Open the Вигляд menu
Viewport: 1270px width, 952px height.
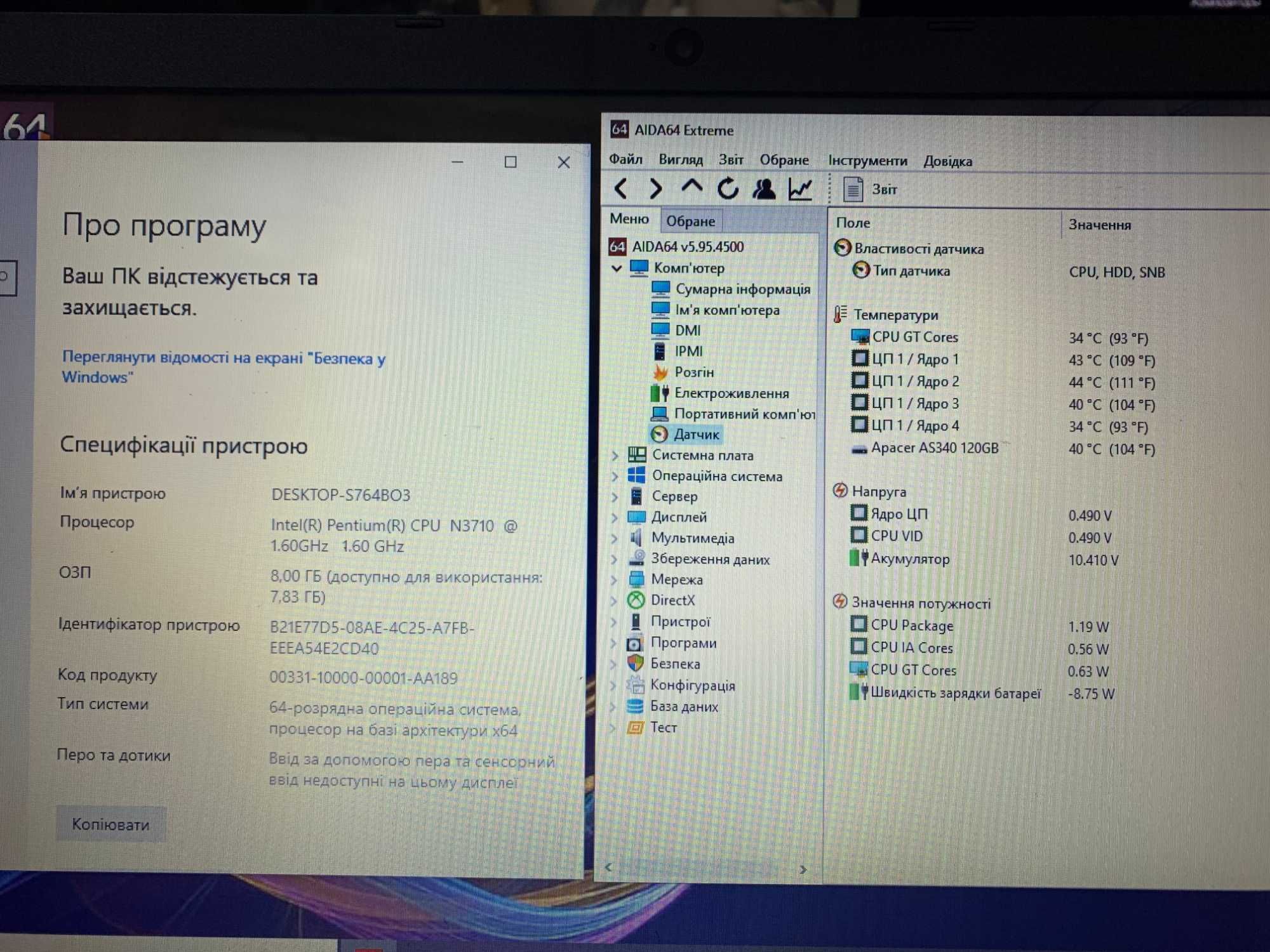click(680, 159)
